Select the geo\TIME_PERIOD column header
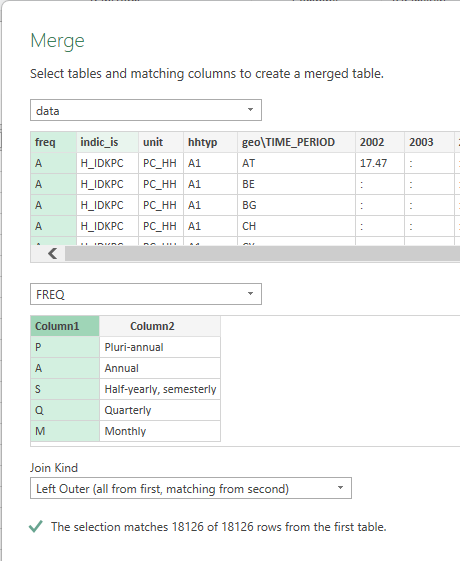This screenshot has height=561, width=460. click(x=296, y=142)
